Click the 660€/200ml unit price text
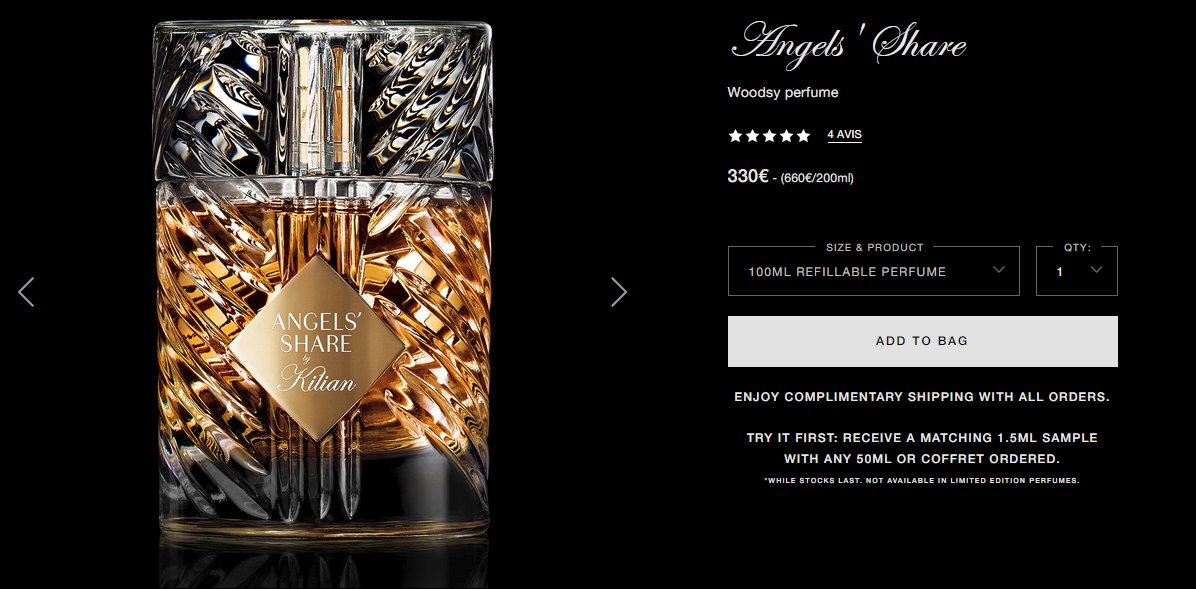This screenshot has height=589, width=1196. point(817,179)
